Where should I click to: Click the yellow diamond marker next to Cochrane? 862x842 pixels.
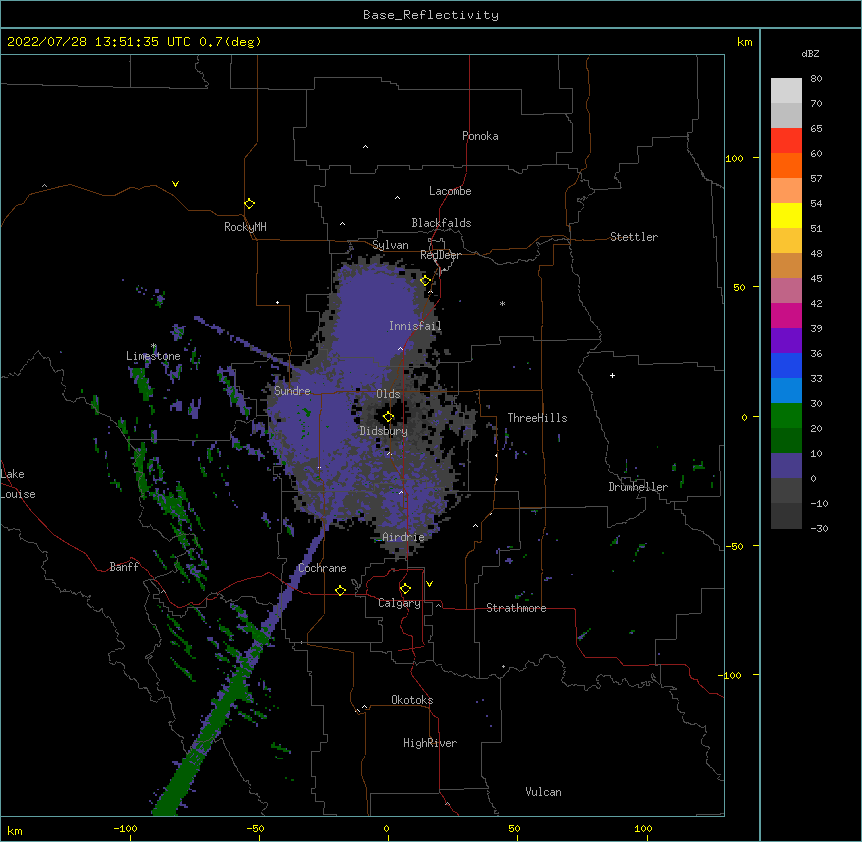pyautogui.click(x=340, y=590)
